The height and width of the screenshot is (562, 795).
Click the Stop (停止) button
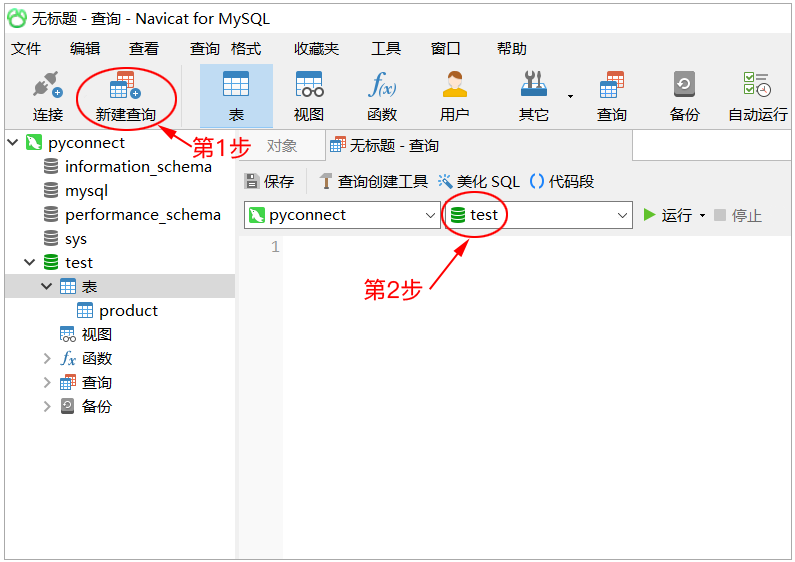tap(738, 215)
